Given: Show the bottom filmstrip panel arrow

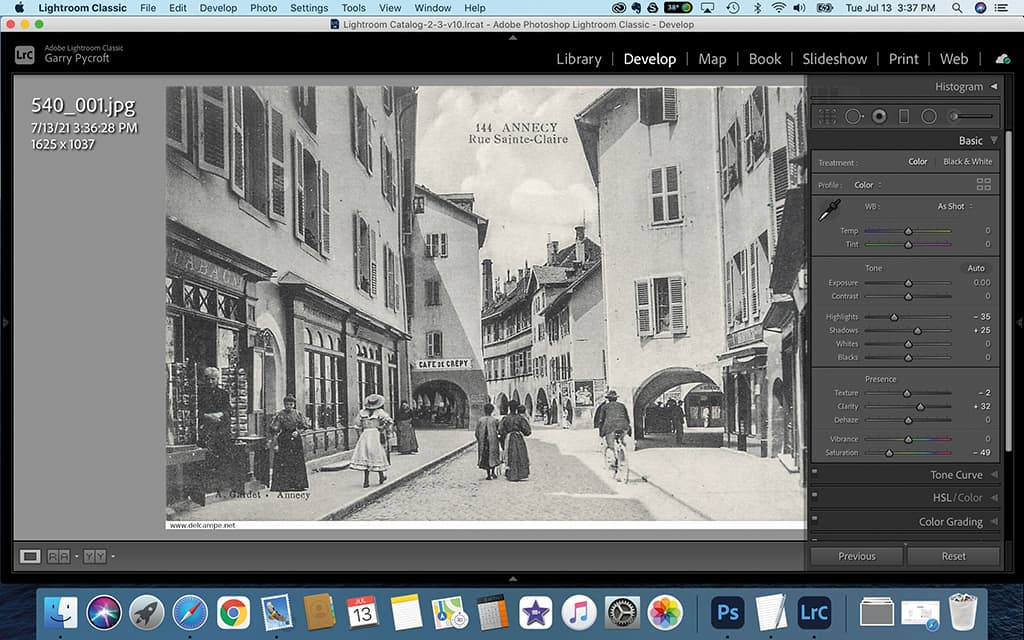Looking at the screenshot, I should 513,579.
